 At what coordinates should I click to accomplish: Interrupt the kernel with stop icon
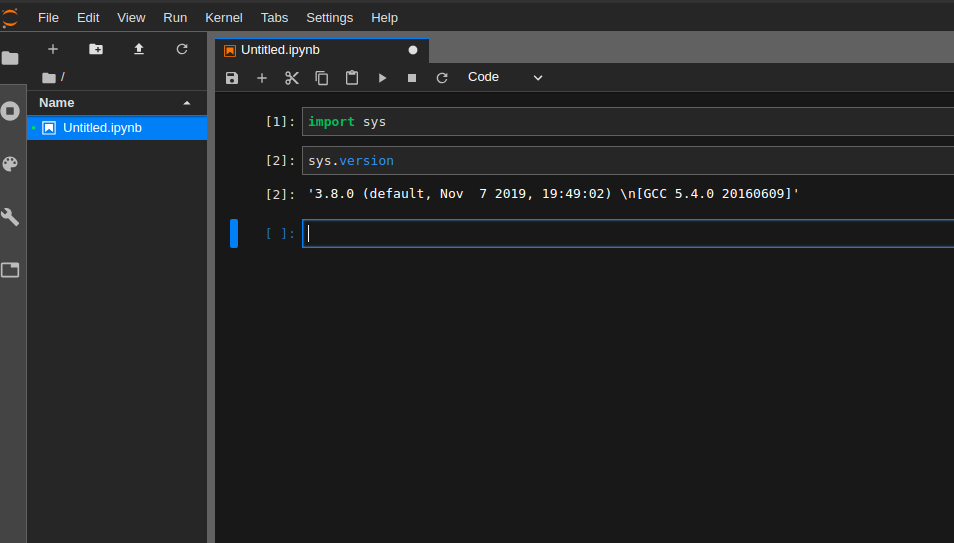[411, 78]
